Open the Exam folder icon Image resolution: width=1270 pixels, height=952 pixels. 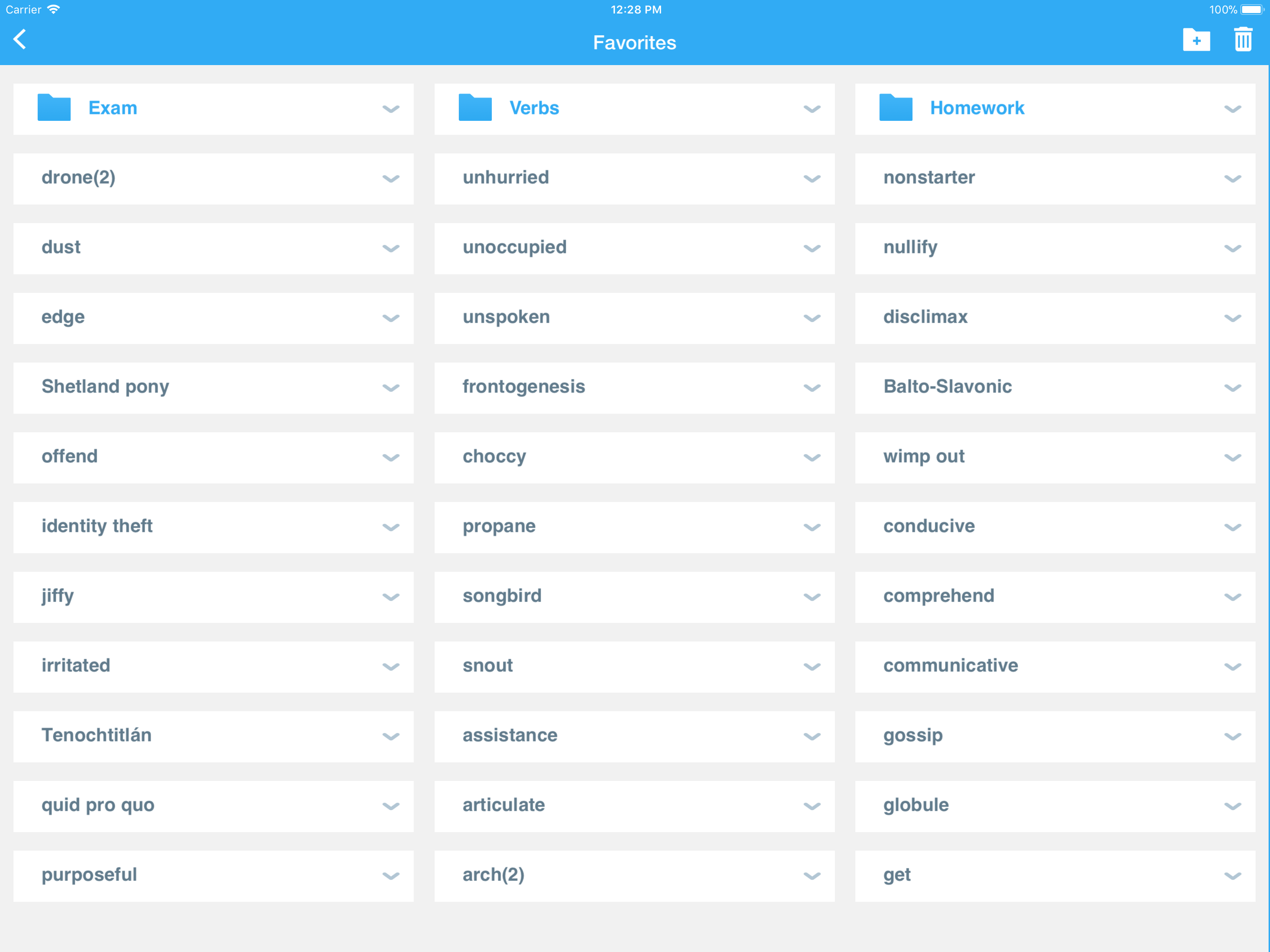[x=54, y=108]
